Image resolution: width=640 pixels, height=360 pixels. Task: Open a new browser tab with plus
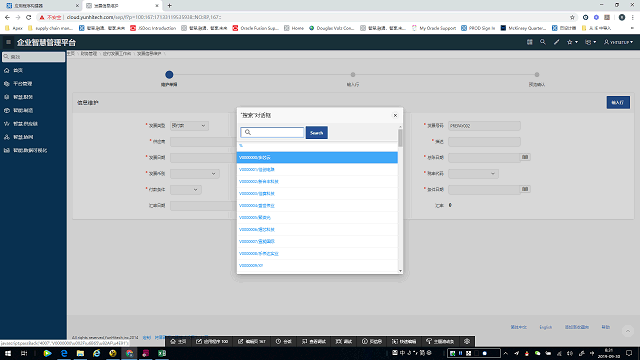point(169,6)
